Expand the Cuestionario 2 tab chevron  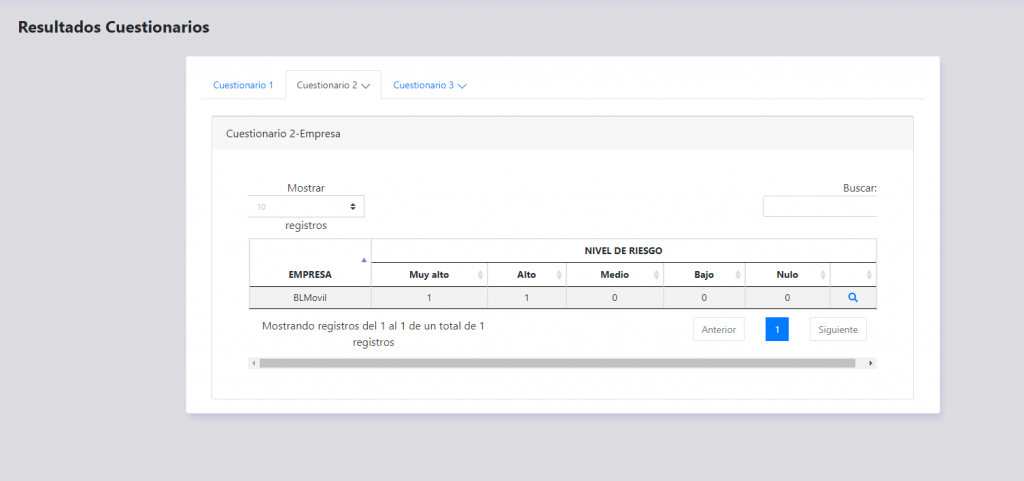366,86
